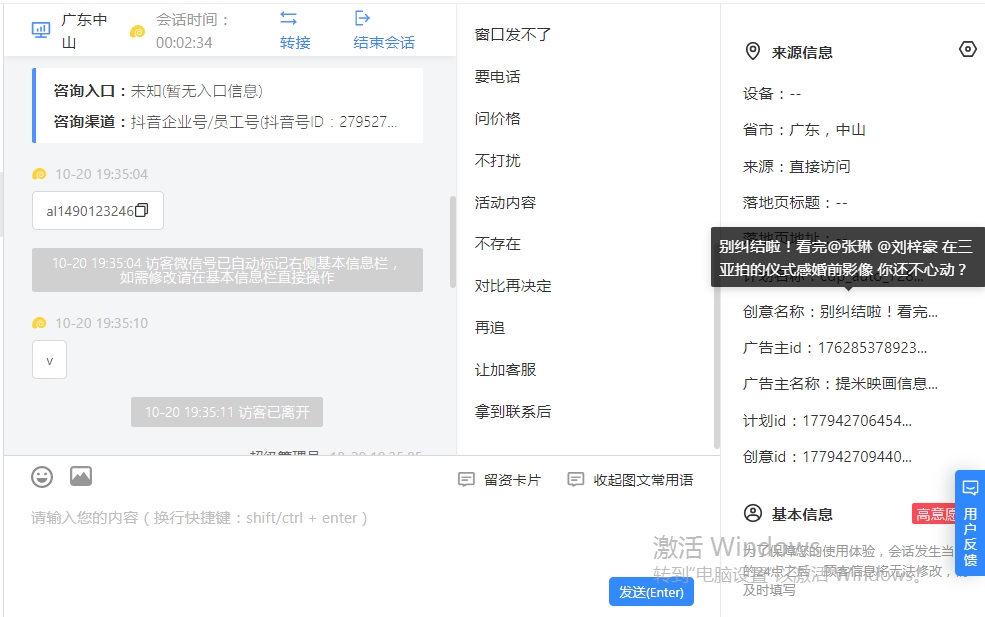Open the image upload picture icon
Image resolution: width=985 pixels, height=617 pixels.
click(x=80, y=476)
